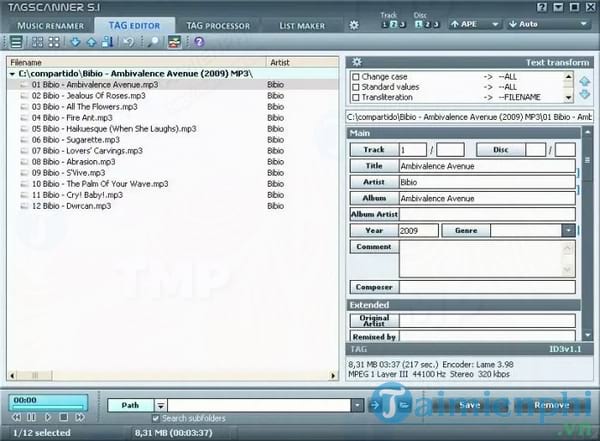Click the small menu arrow beside Path button
This screenshot has height=441, width=600.
(x=161, y=405)
